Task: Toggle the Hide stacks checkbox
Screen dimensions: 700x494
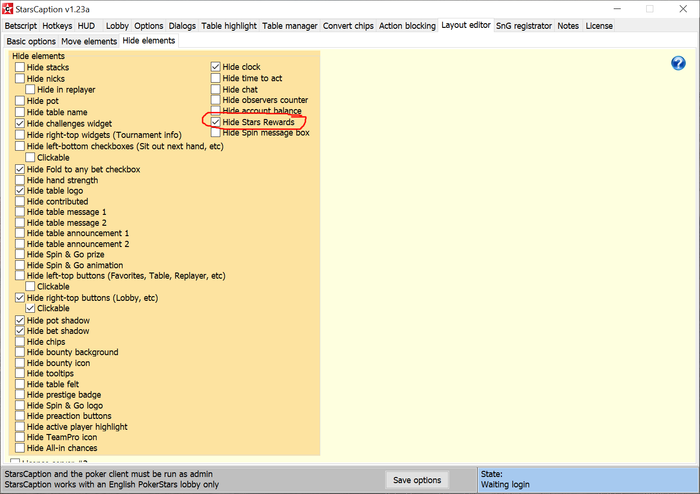Action: coord(20,67)
